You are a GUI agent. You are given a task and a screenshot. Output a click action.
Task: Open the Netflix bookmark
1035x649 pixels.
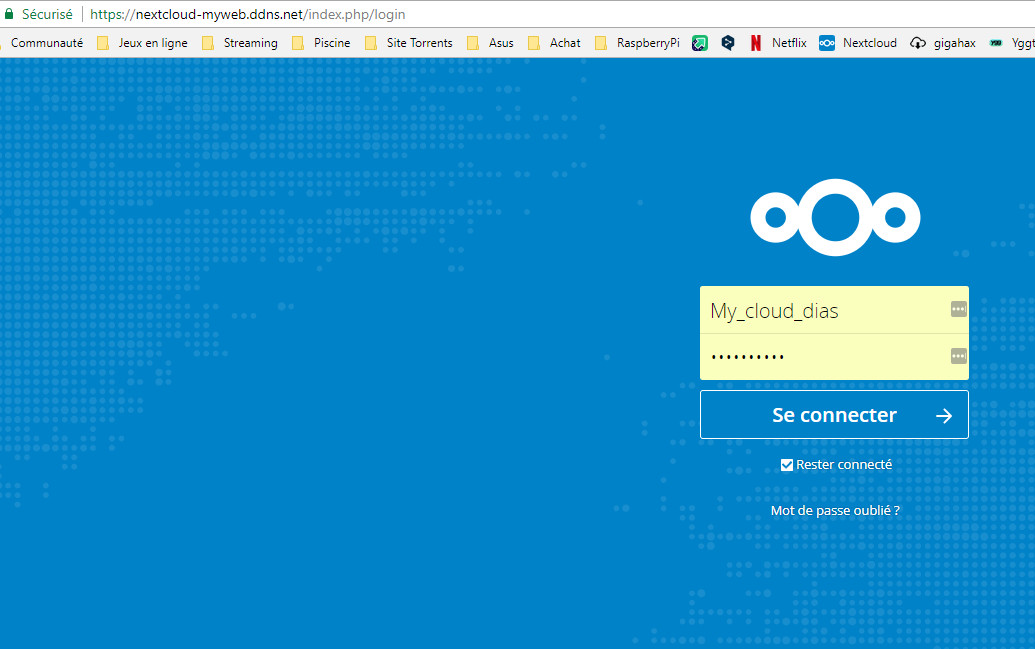(x=778, y=43)
